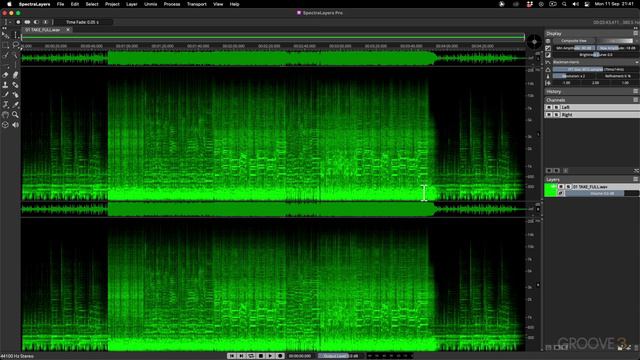Adjust the Time Fade slider
This screenshot has width=640, height=360.
83,22
